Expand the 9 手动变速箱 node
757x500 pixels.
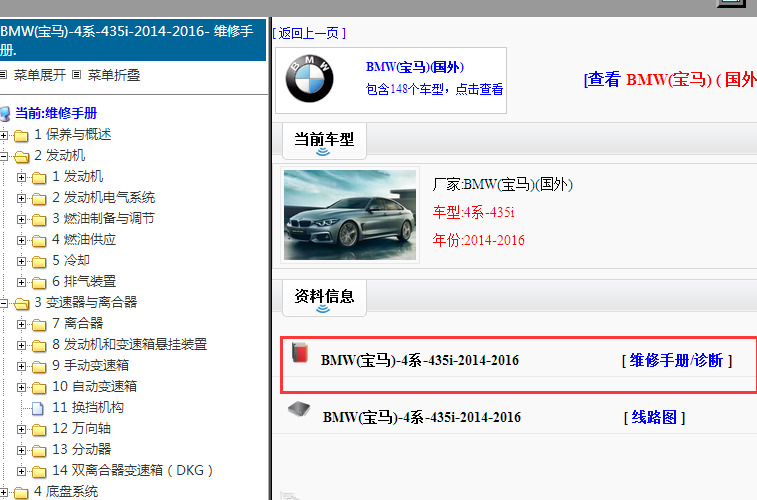tap(21, 366)
